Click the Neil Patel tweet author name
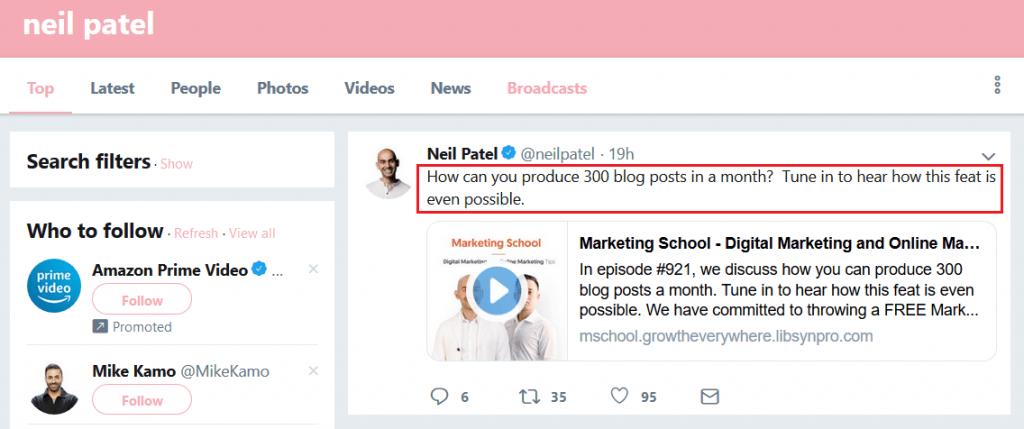1024x429 pixels. tap(462, 154)
